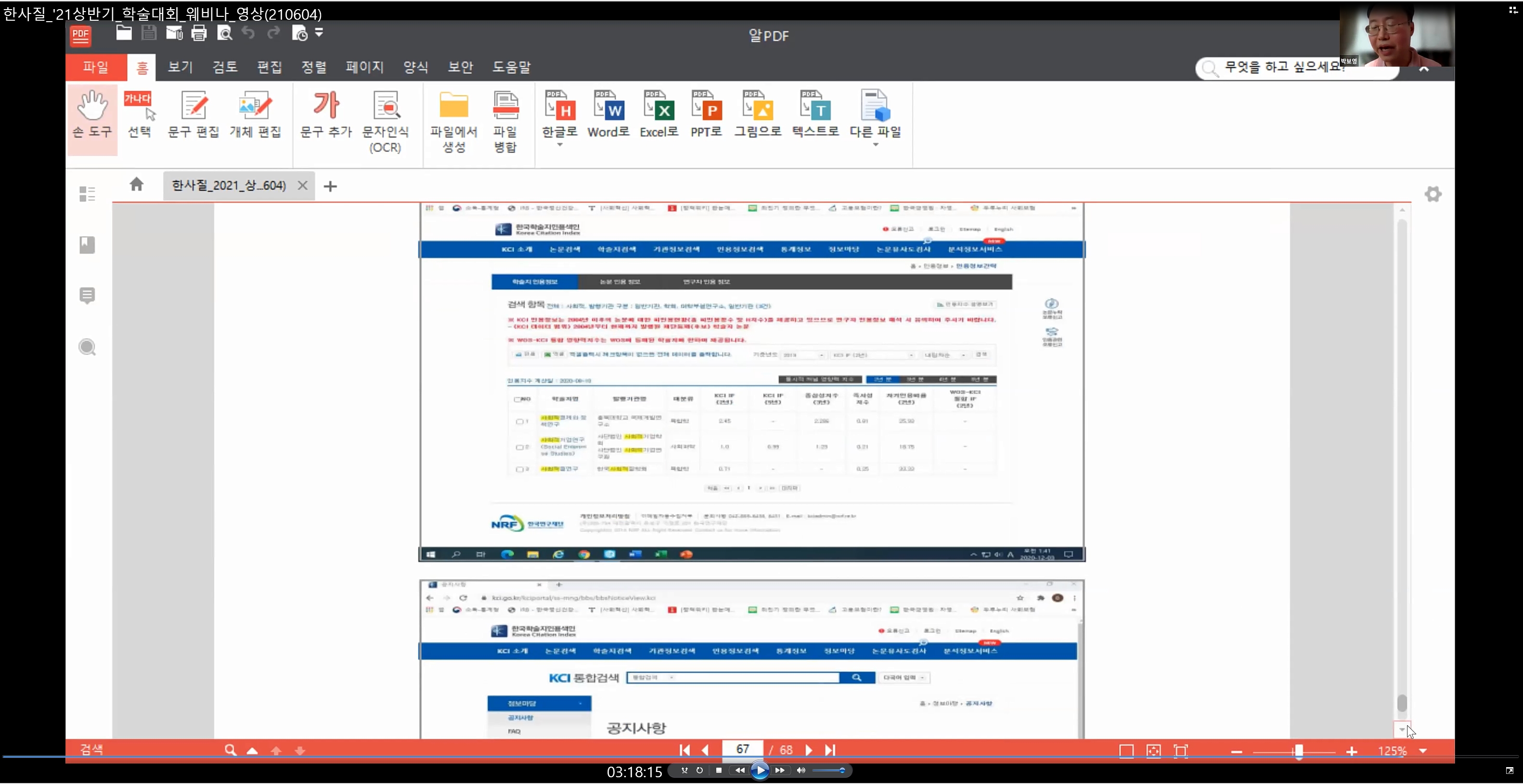Viewport: 1523px width, 784px height.
Task: Open the bookmarks sidebar panel
Action: [87, 245]
